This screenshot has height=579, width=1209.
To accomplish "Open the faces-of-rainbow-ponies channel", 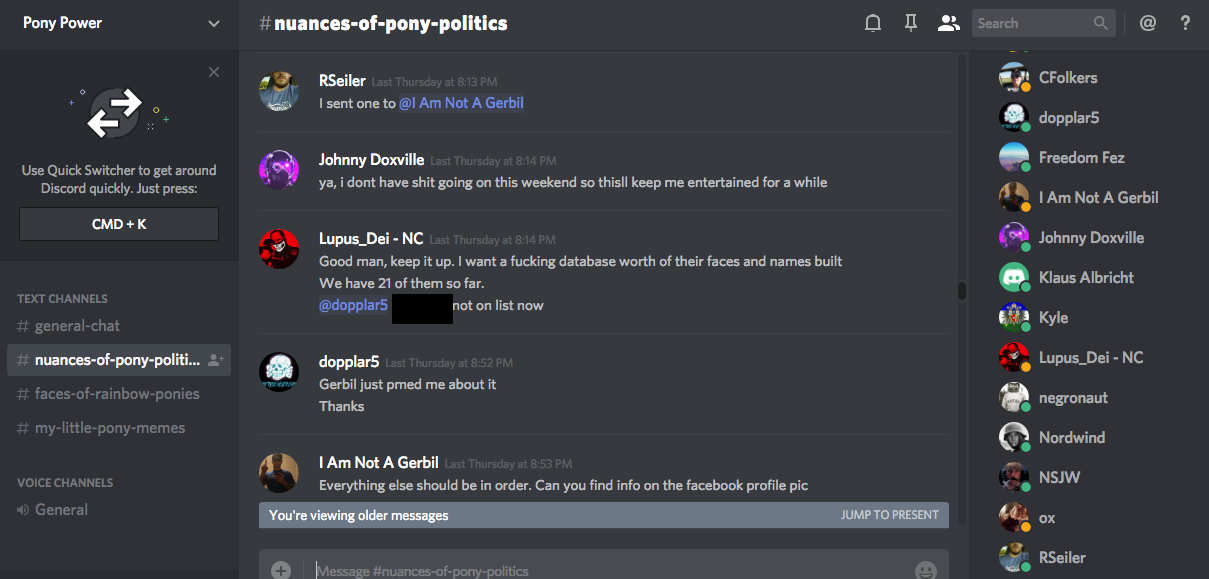I will 117,394.
